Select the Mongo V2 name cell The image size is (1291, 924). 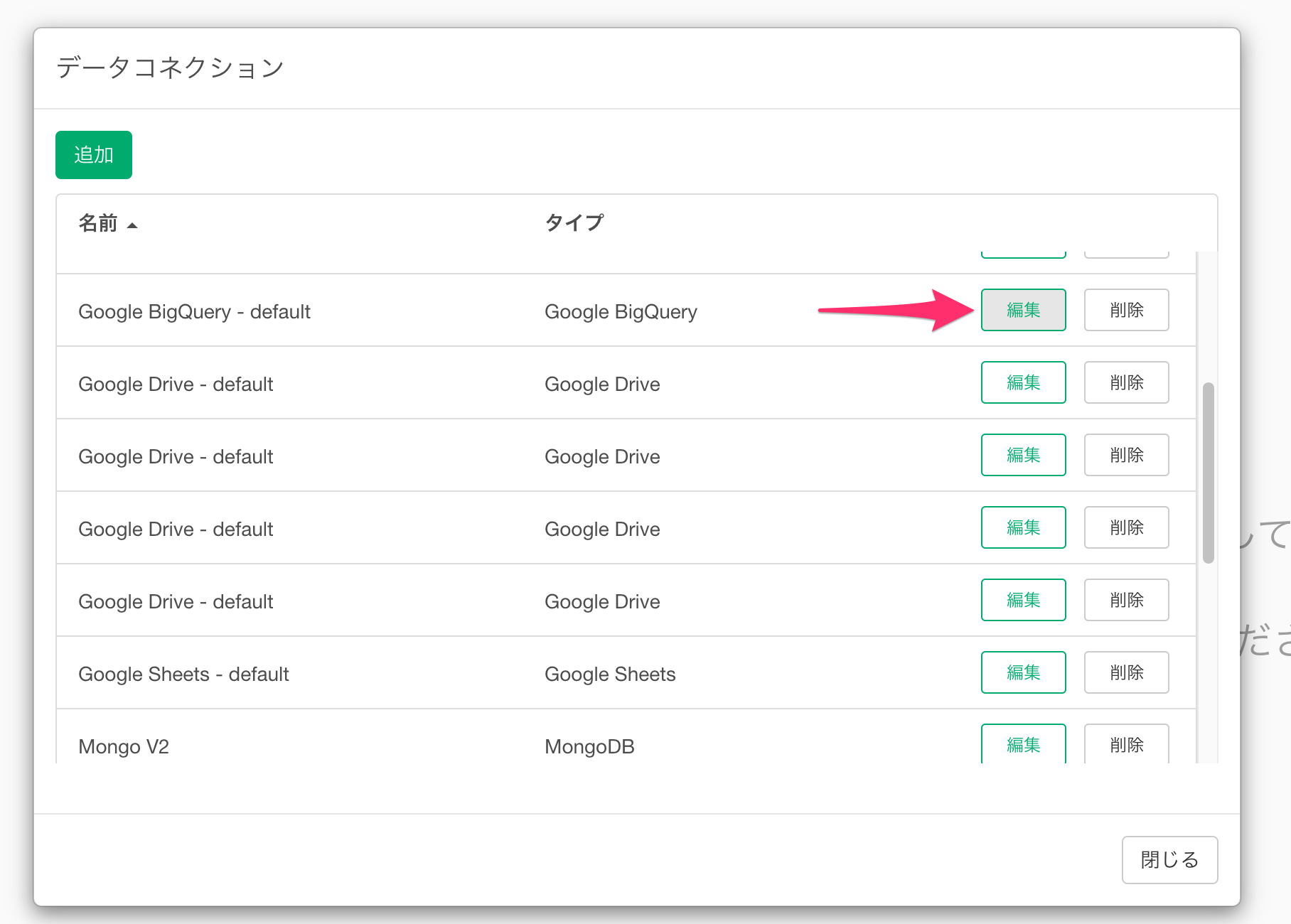[x=124, y=747]
